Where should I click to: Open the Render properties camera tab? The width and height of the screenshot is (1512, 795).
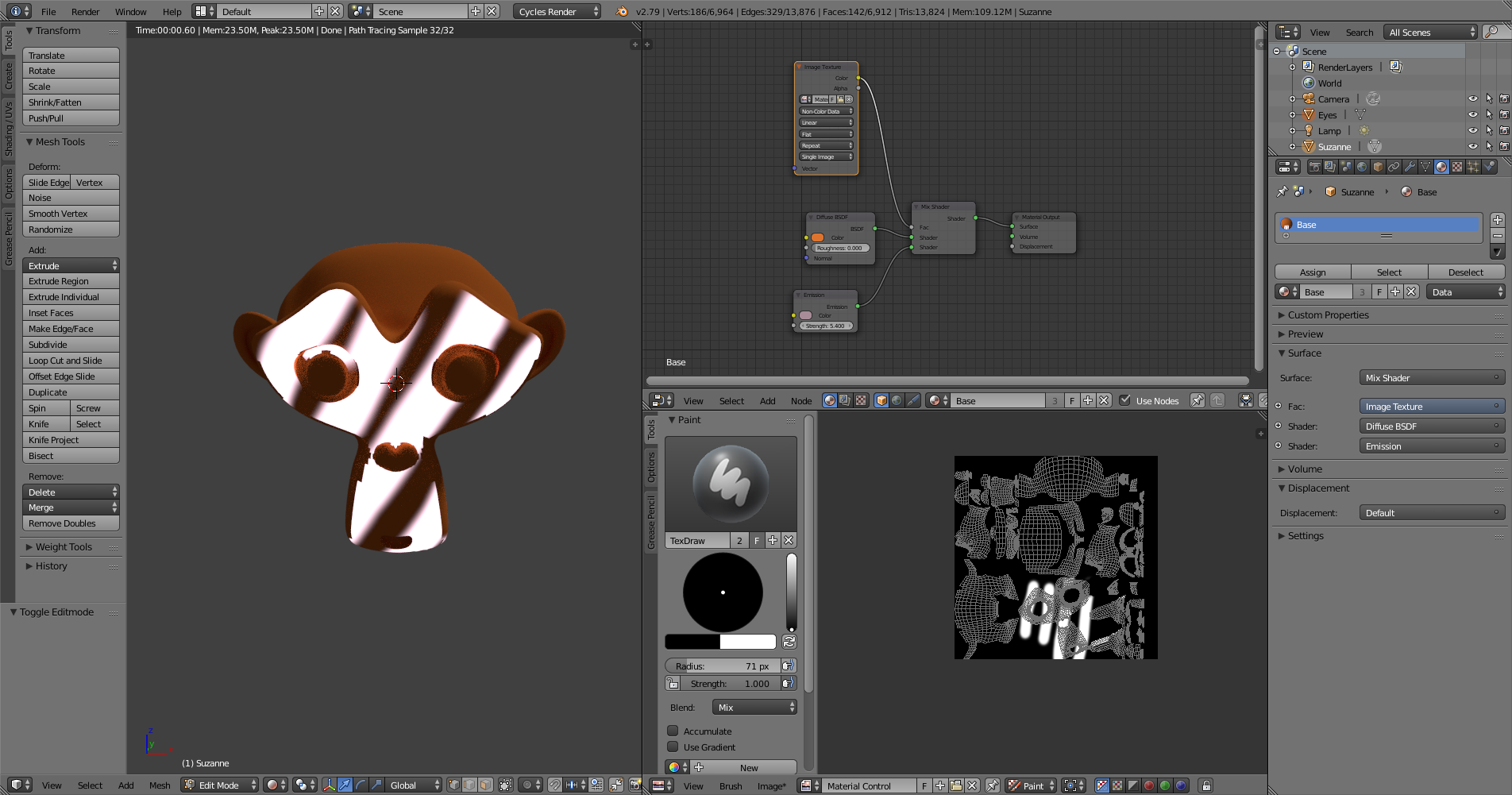pos(1314,167)
